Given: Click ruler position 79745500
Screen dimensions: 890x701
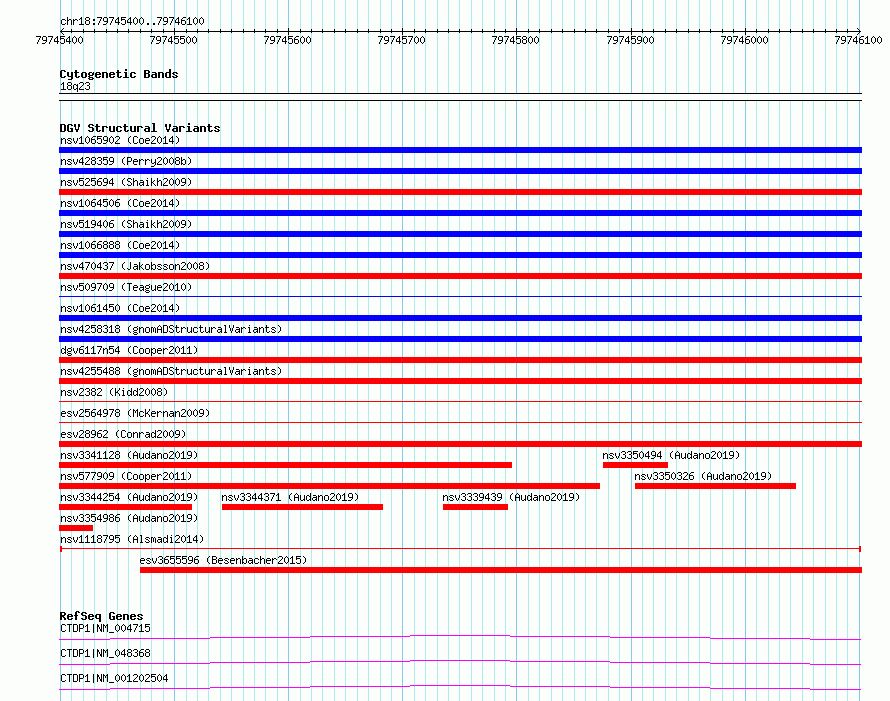Looking at the screenshot, I should pos(174,40).
